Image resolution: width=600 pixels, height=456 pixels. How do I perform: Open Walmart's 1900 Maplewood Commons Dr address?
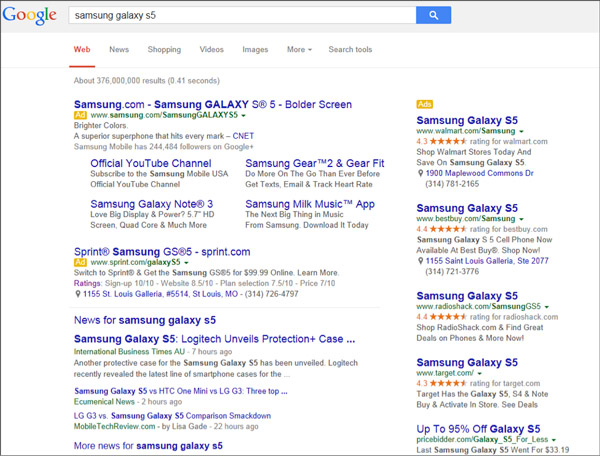click(479, 173)
